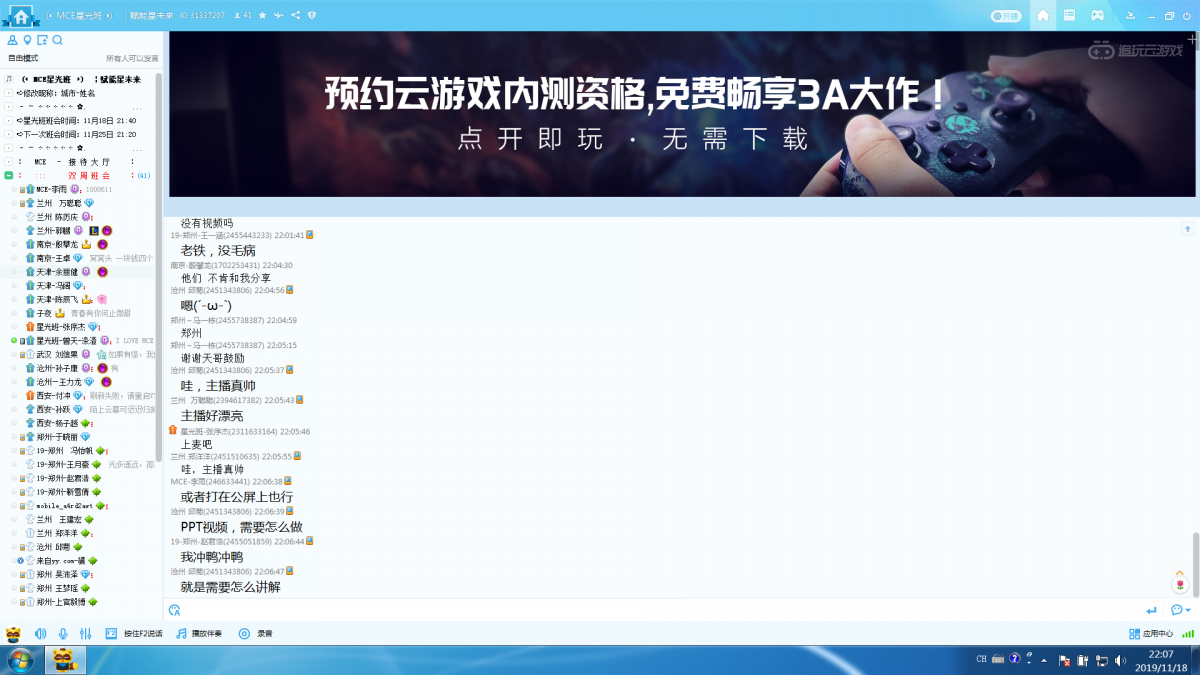
Task: Click the shield security icon in header
Action: click(312, 16)
